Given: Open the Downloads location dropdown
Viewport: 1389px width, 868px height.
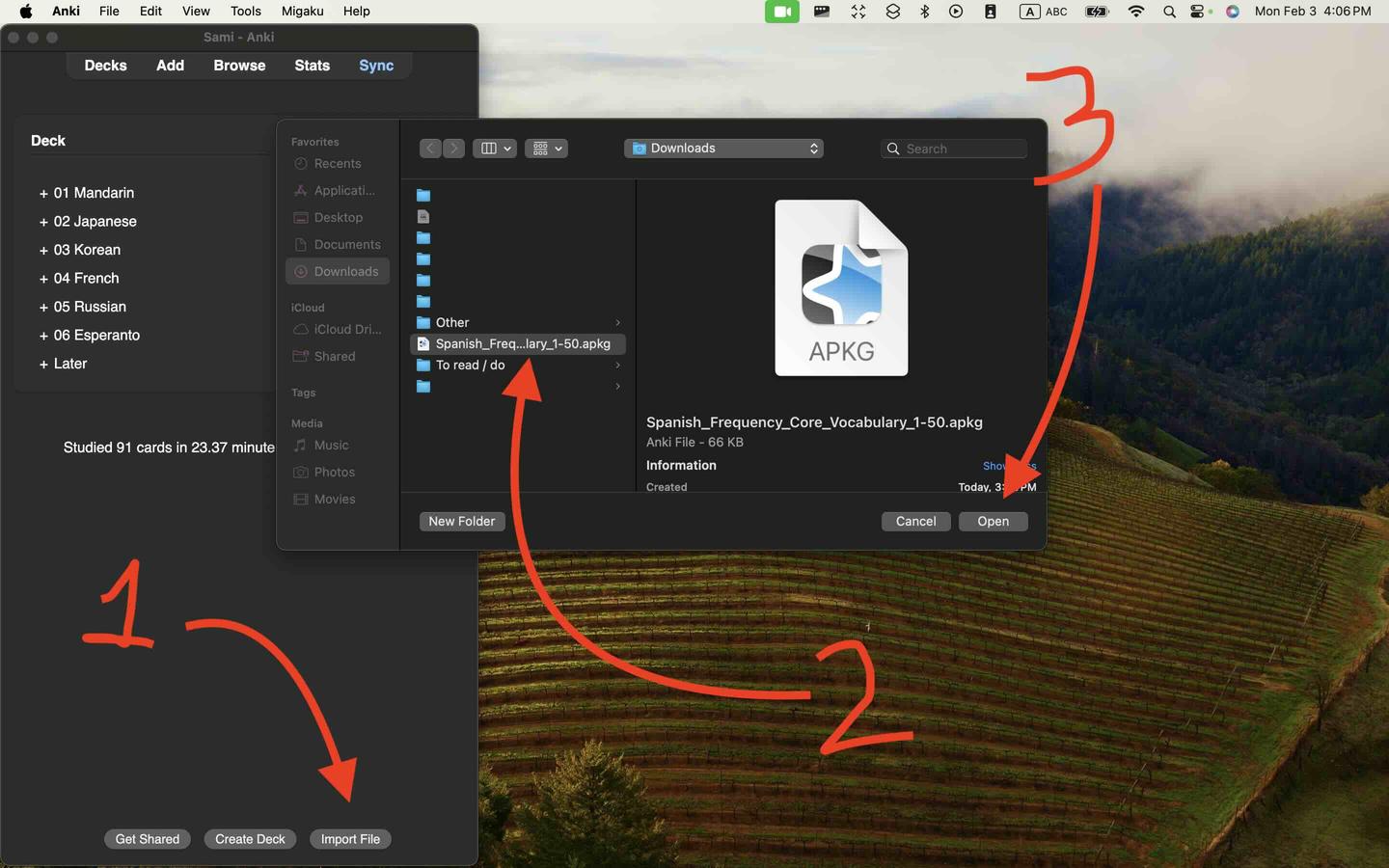Looking at the screenshot, I should point(723,149).
